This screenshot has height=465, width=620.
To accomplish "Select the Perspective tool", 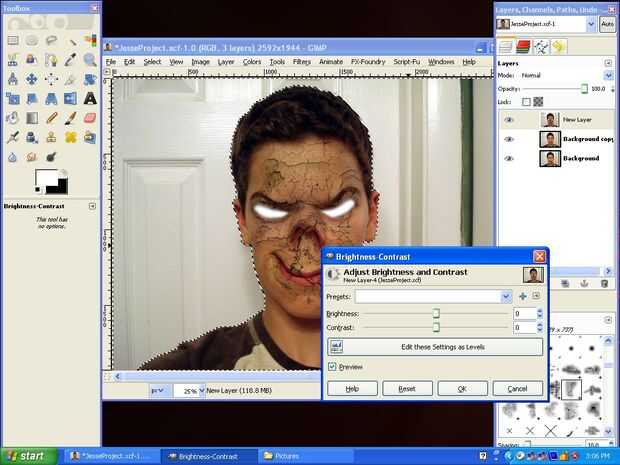I will point(51,98).
